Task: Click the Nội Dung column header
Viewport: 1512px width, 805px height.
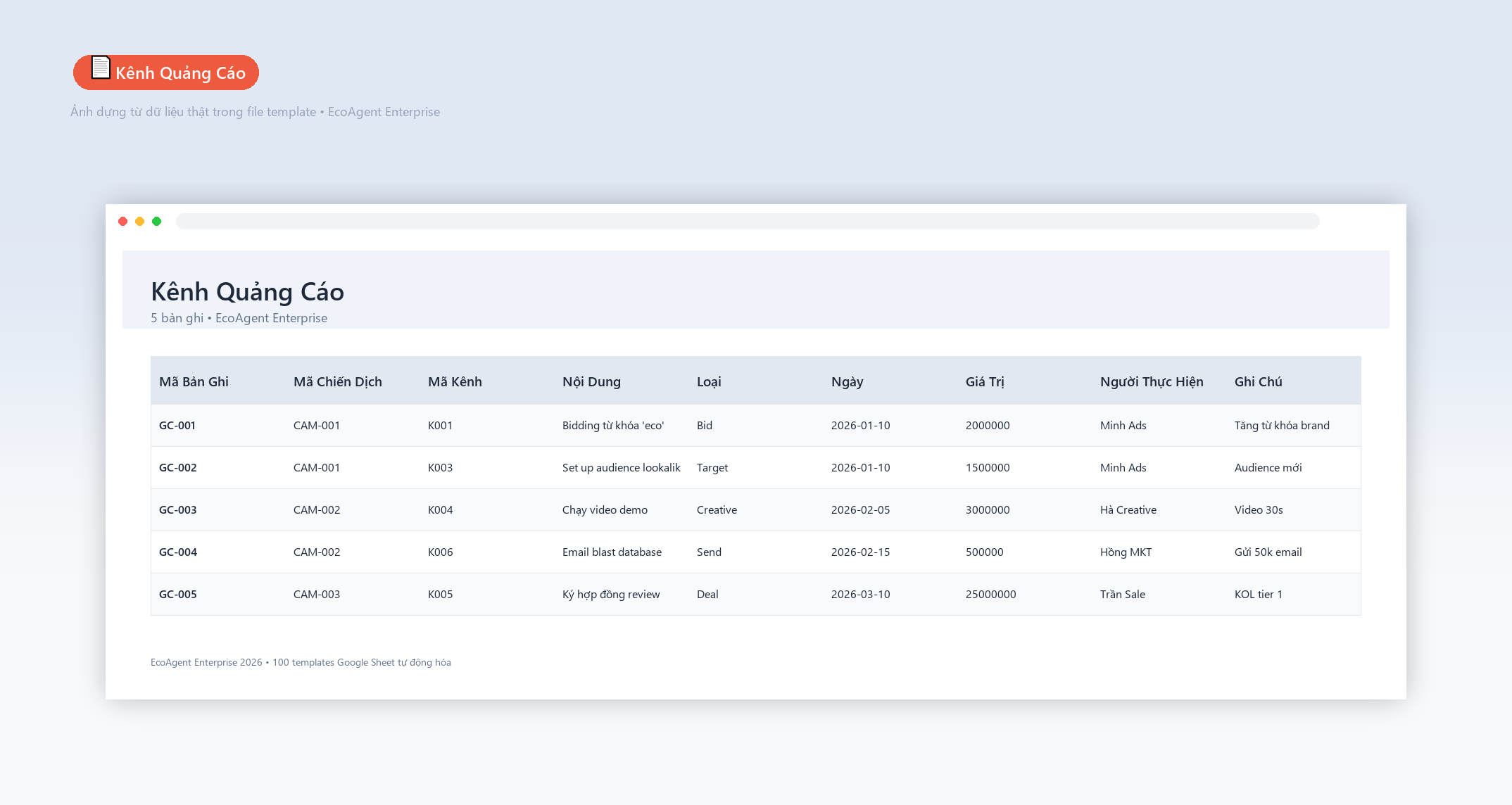Action: tap(591, 381)
